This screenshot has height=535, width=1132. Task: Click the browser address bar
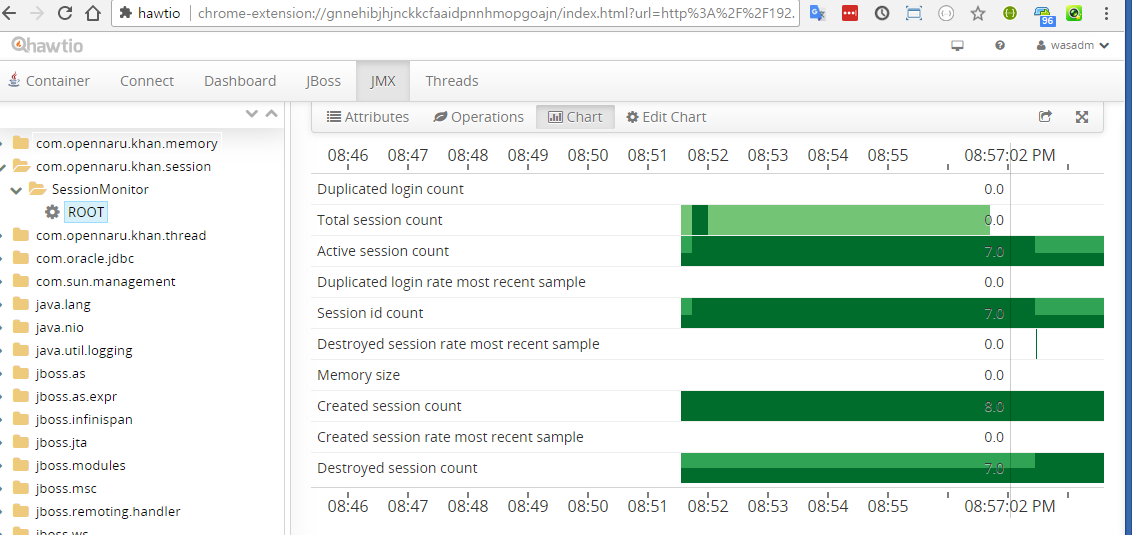(x=495, y=14)
